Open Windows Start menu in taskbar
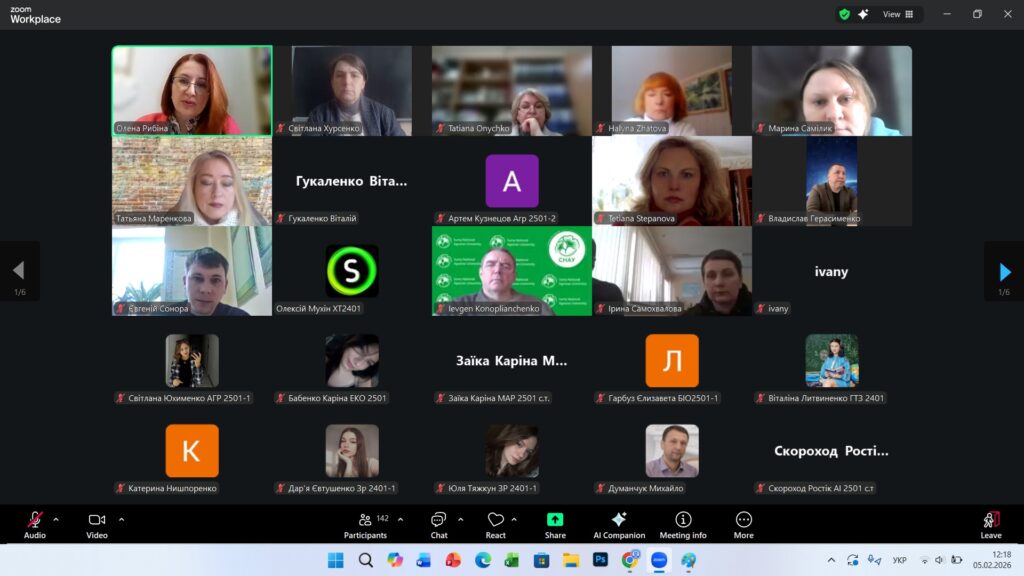Screen dimensions: 1024x576 tap(335, 560)
